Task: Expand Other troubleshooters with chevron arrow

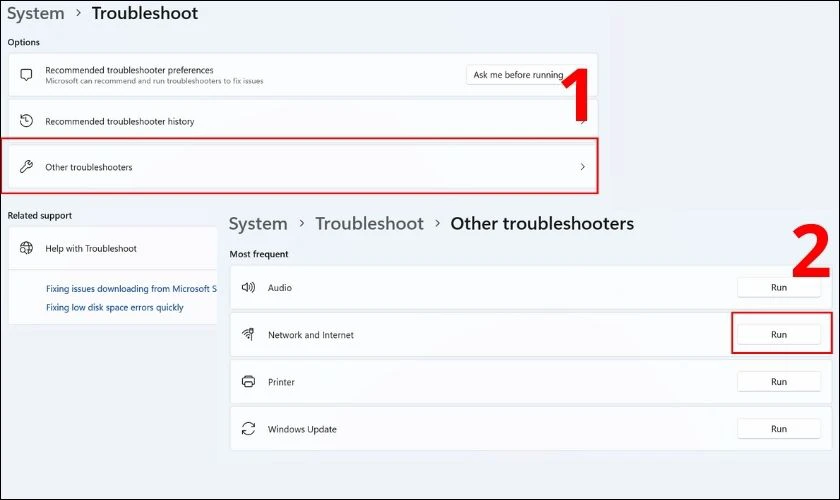Action: pos(582,167)
